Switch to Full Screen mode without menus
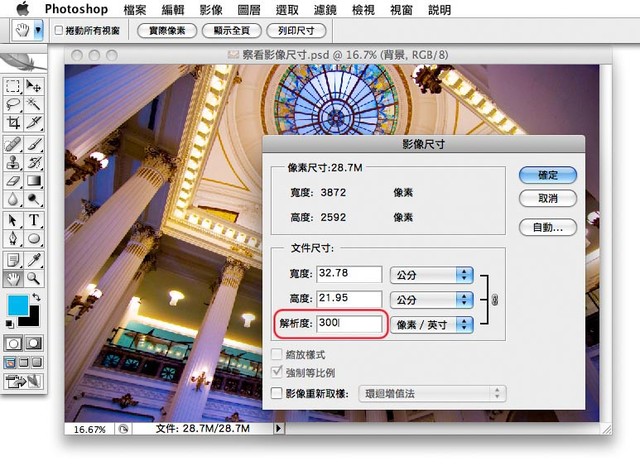Screen dimensions: 640x466 37,362
